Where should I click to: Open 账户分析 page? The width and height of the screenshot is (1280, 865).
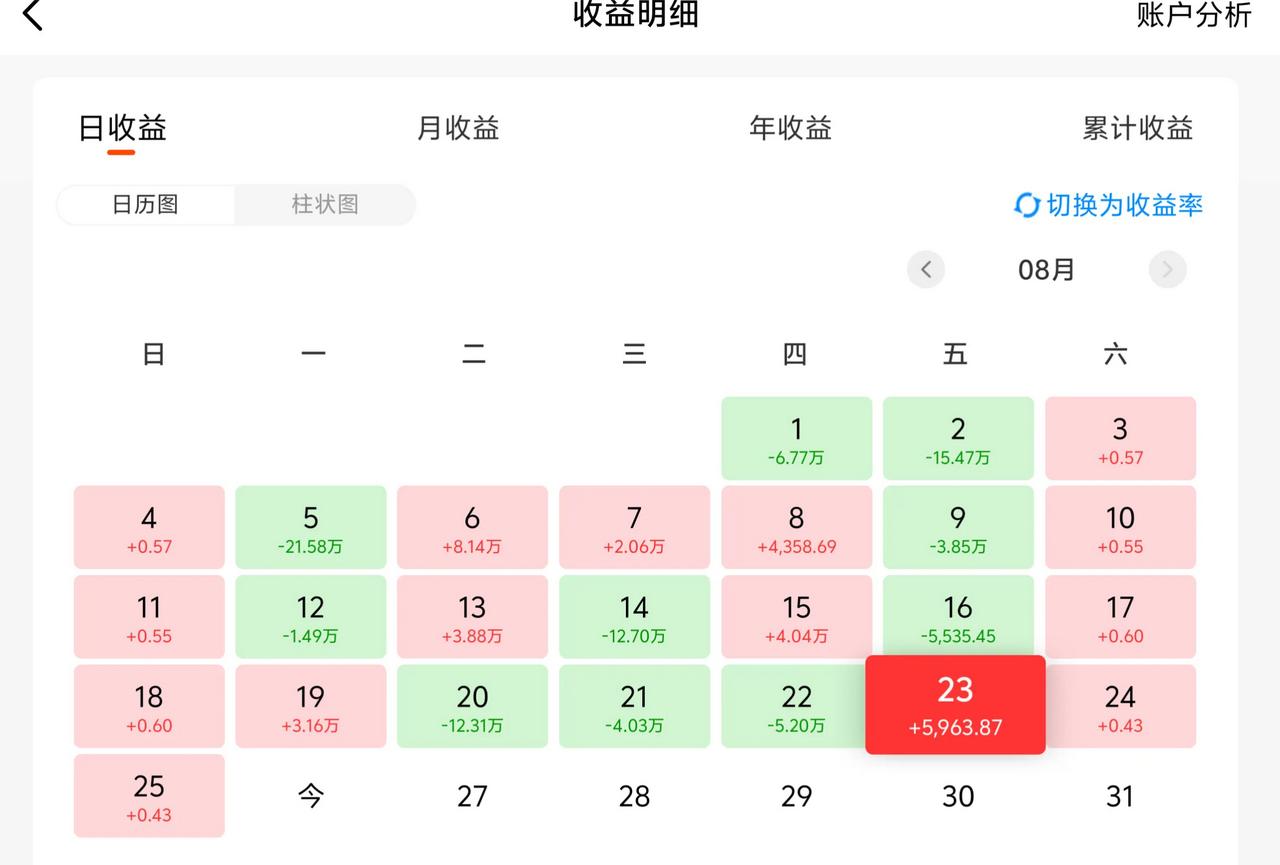1194,14
